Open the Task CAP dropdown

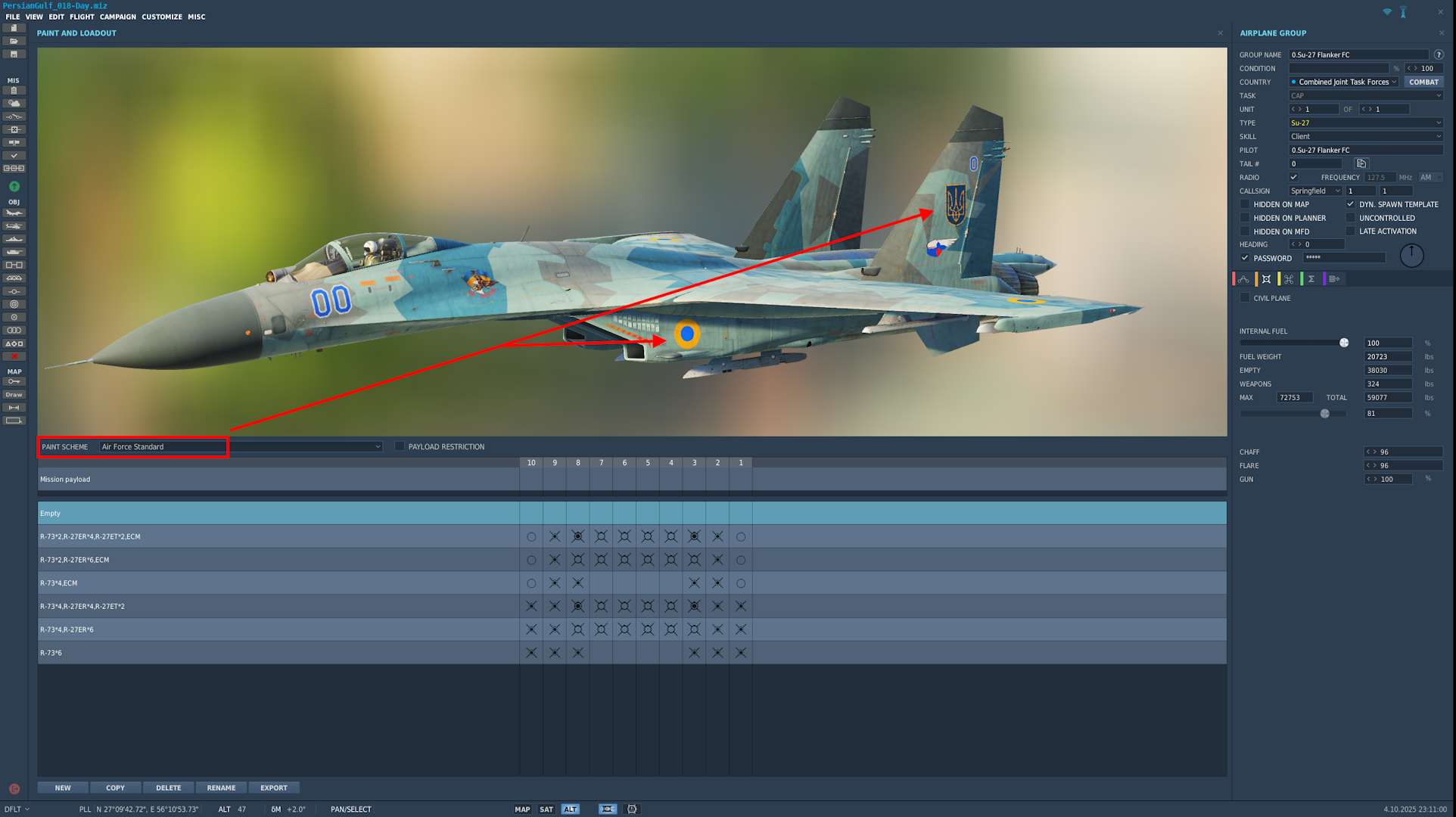[1365, 96]
